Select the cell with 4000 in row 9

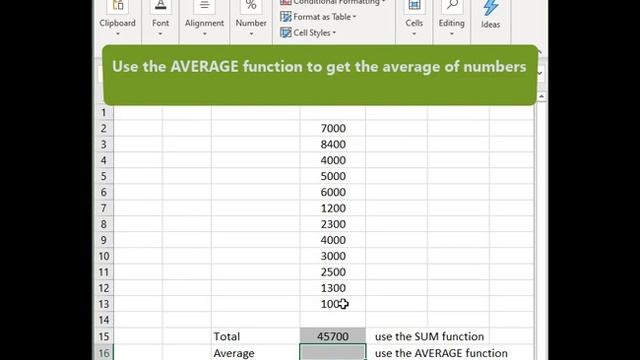click(333, 240)
